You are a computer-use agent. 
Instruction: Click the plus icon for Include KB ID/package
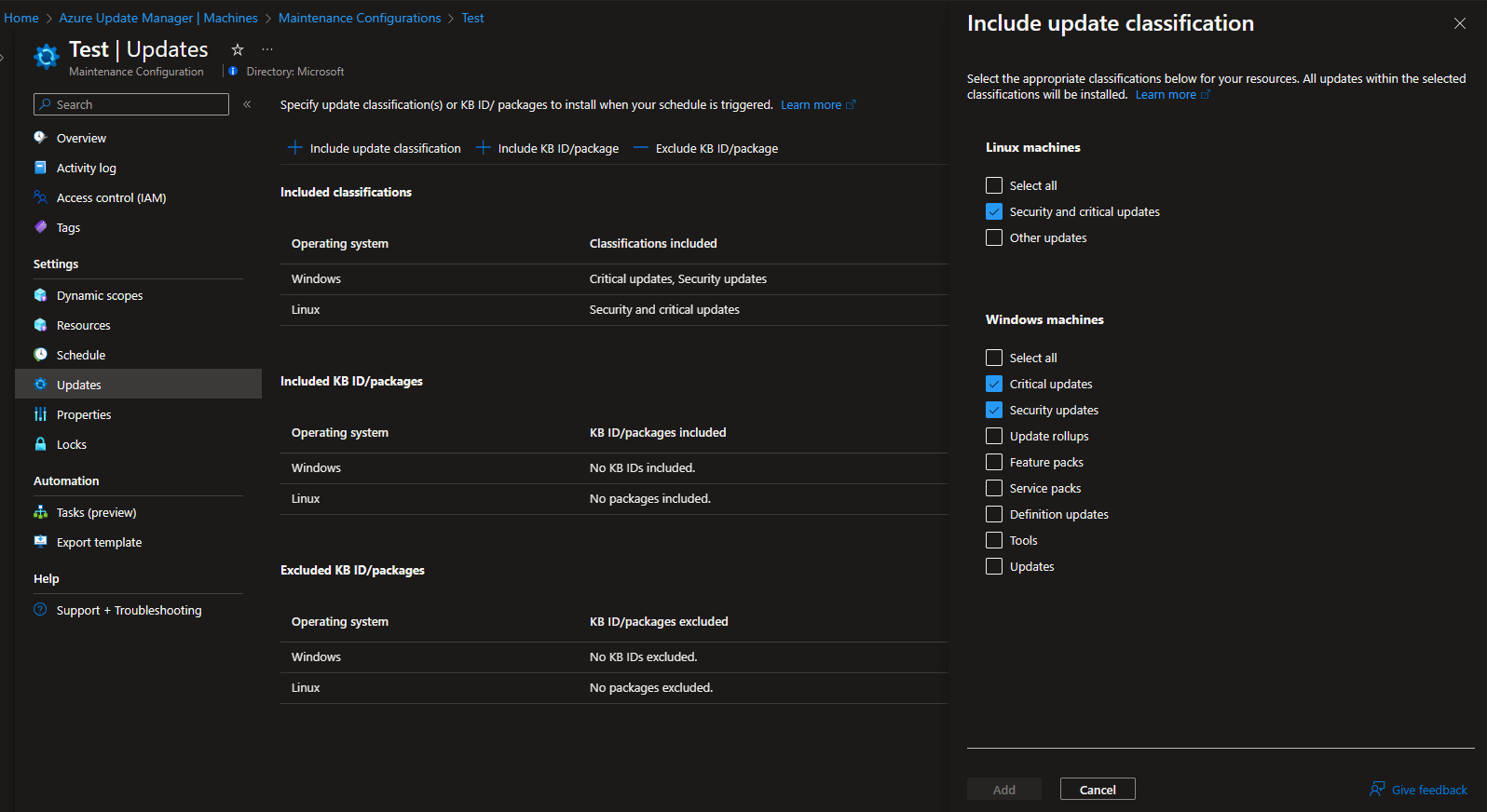point(483,148)
